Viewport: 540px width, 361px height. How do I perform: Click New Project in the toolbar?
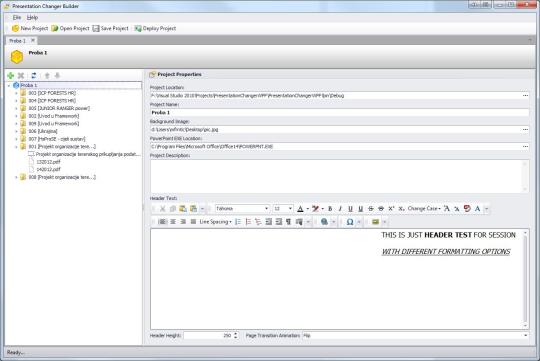click(x=30, y=28)
